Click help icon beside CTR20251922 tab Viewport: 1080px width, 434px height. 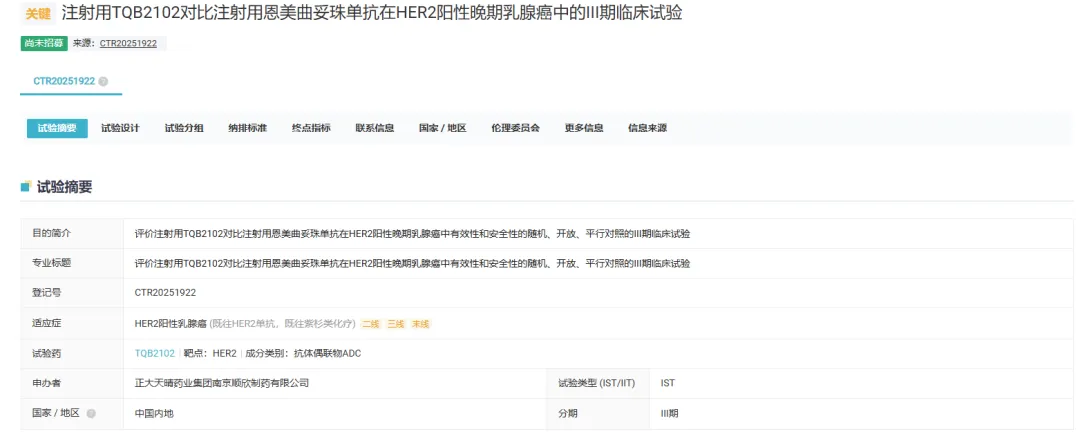coord(104,81)
